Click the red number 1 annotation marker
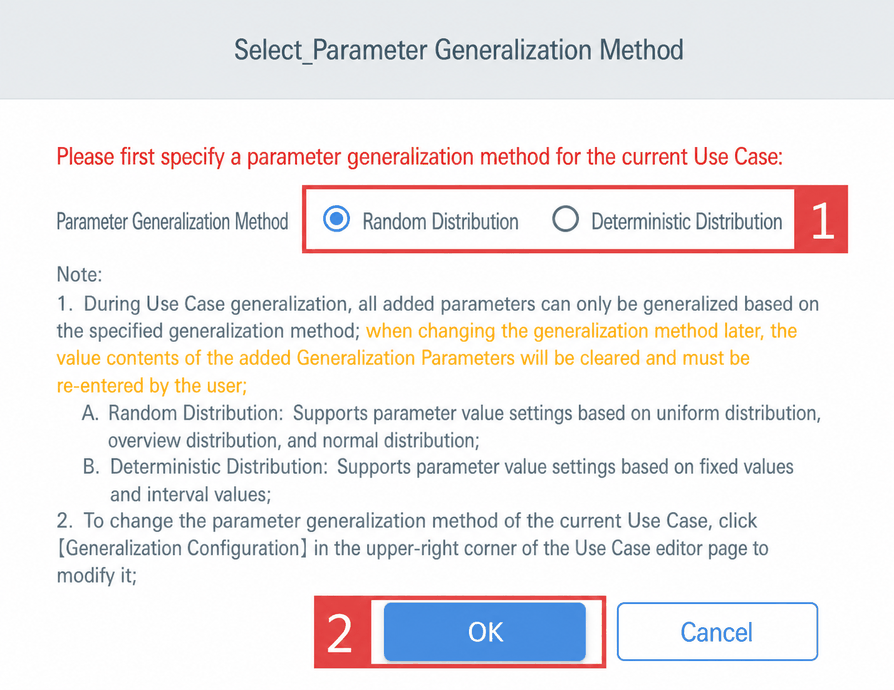Viewport: 894px width, 690px height. (822, 220)
